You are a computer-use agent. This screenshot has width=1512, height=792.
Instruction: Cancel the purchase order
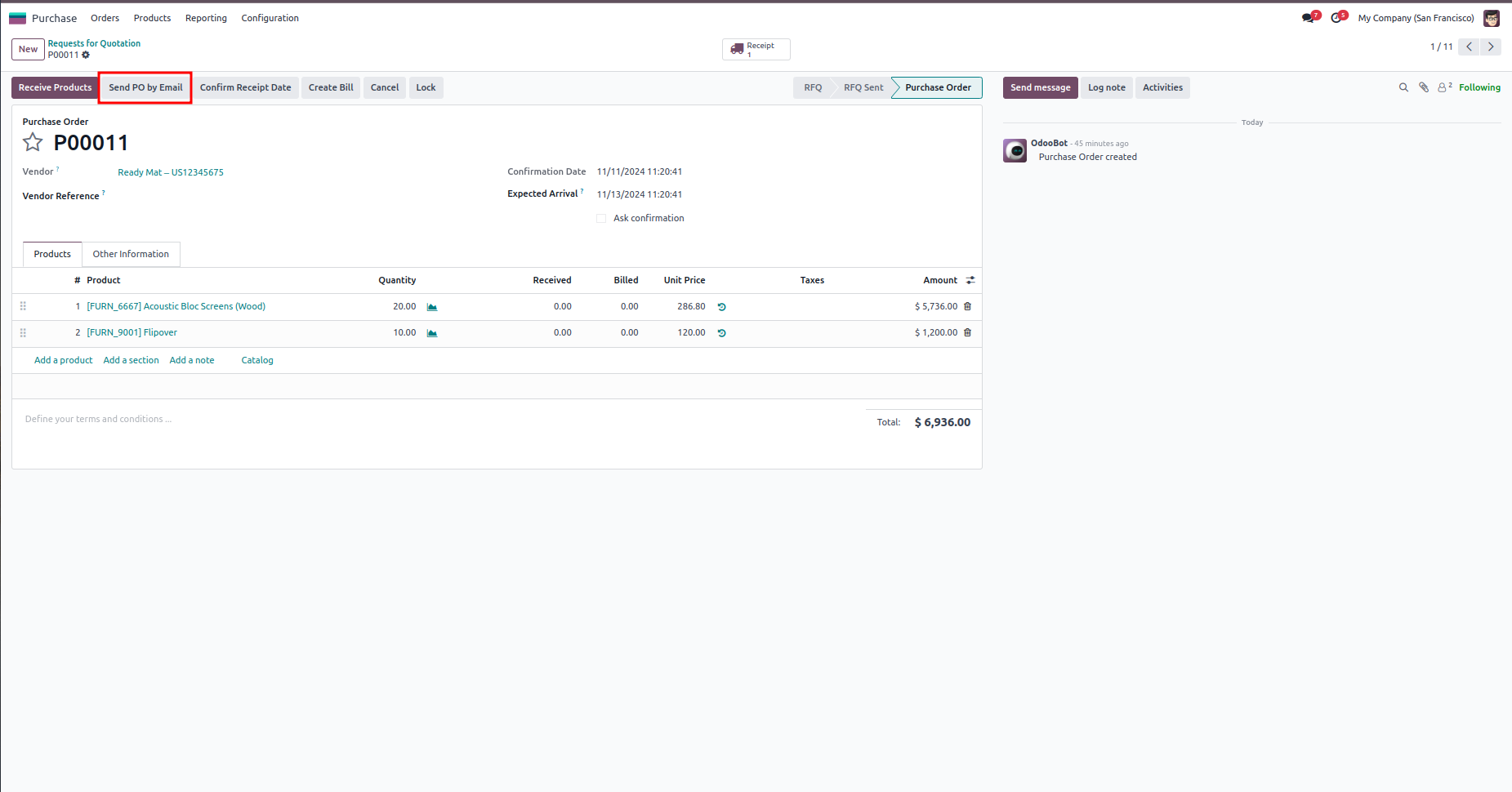click(385, 87)
